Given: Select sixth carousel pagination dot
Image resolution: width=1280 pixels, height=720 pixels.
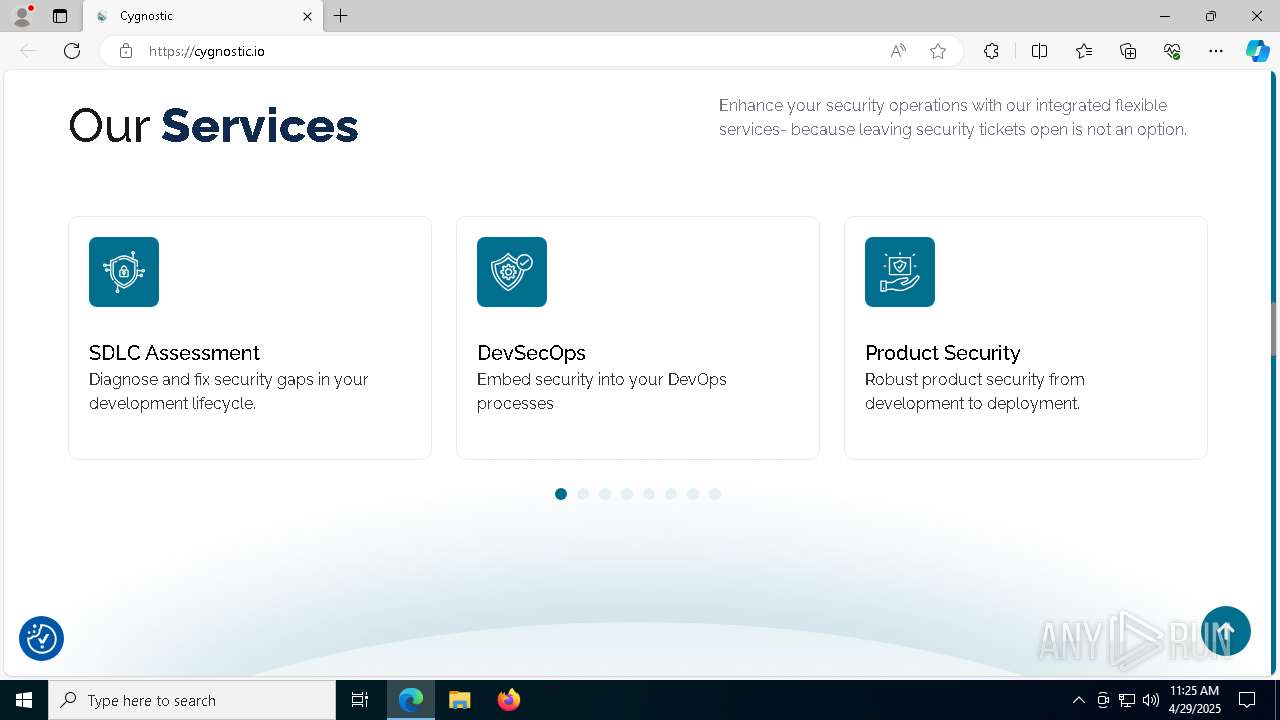Looking at the screenshot, I should coord(671,494).
